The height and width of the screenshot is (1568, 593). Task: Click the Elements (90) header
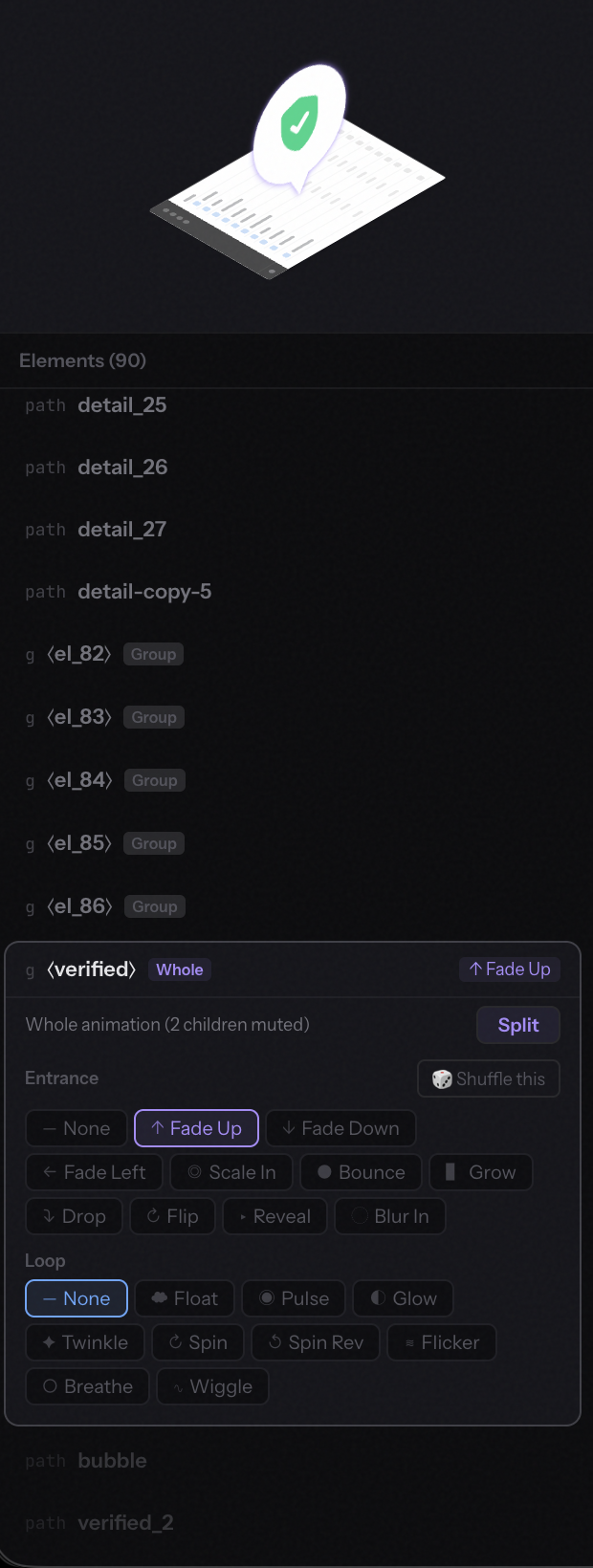click(x=82, y=360)
